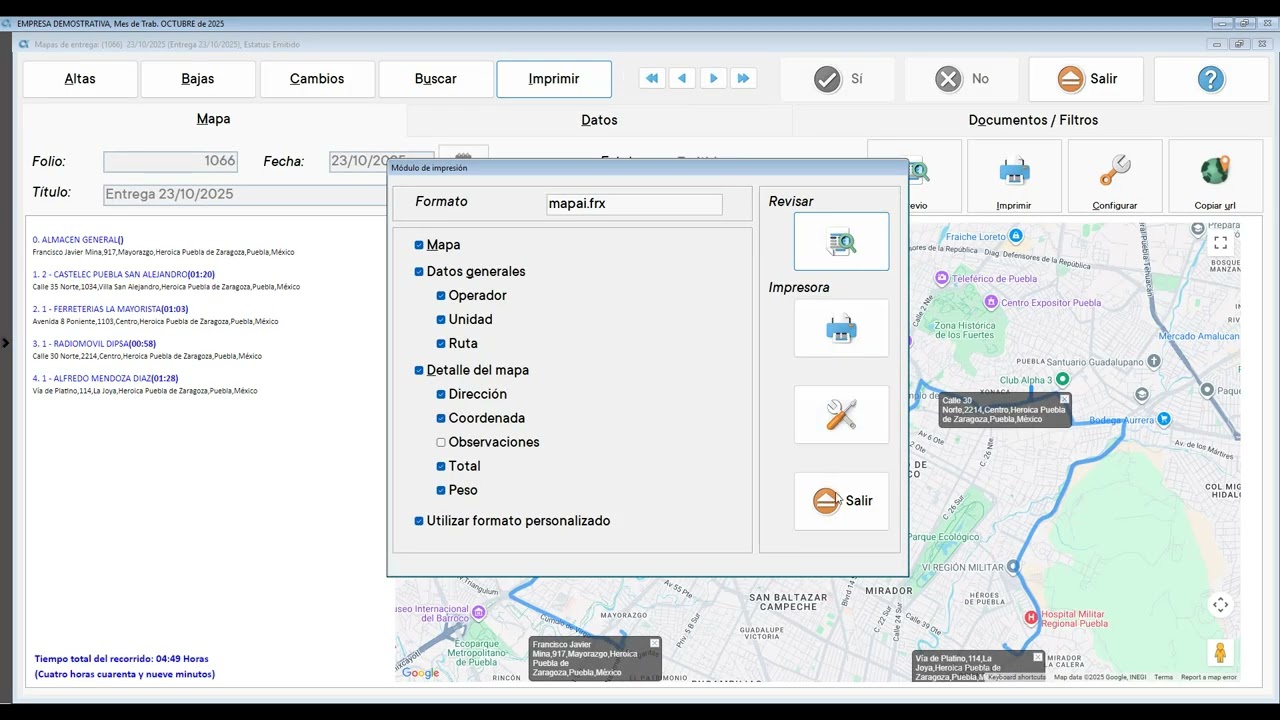Image resolution: width=1280 pixels, height=720 pixels.
Task: Open the Documentos / Filtros tab
Action: pyautogui.click(x=1033, y=120)
